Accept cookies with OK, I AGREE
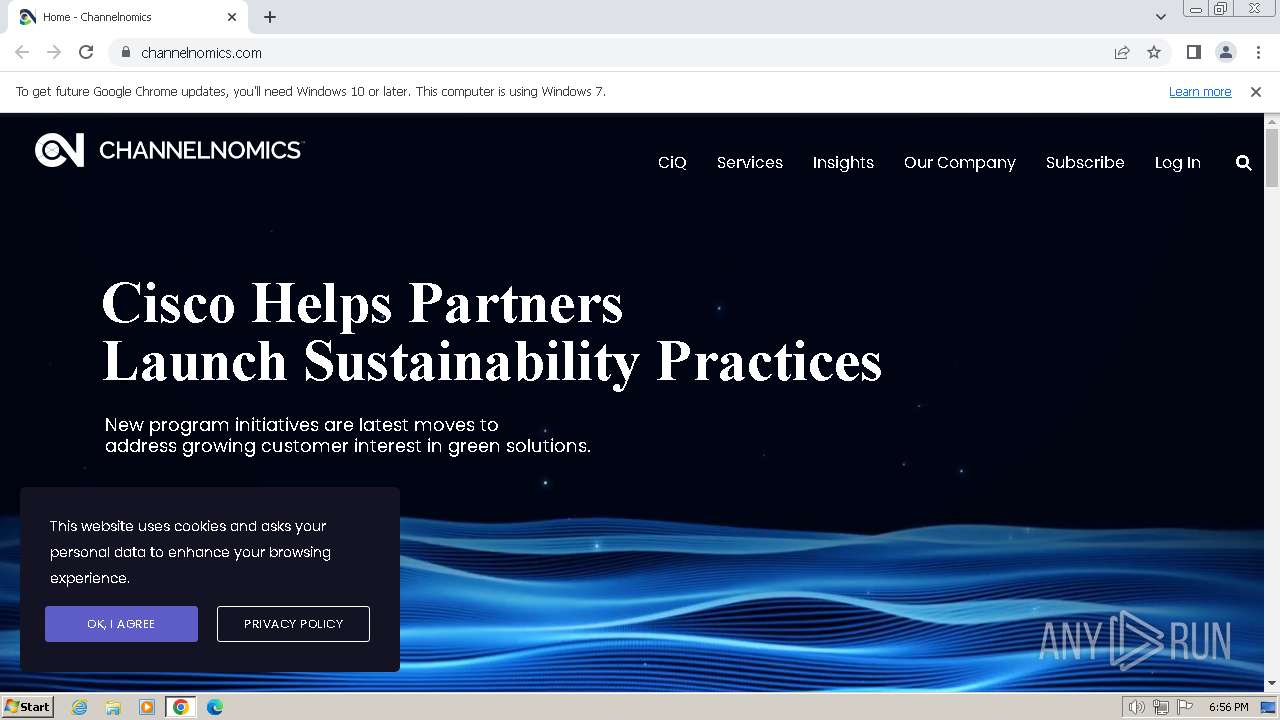Viewport: 1280px width, 720px height. 121,624
